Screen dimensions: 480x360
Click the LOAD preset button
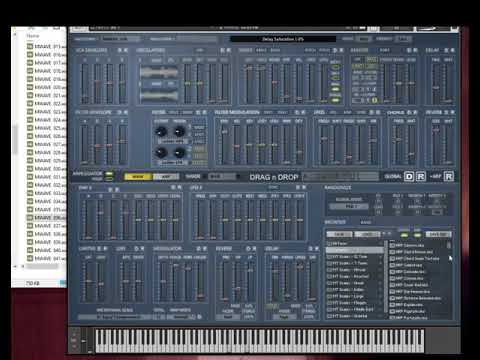click(x=367, y=234)
